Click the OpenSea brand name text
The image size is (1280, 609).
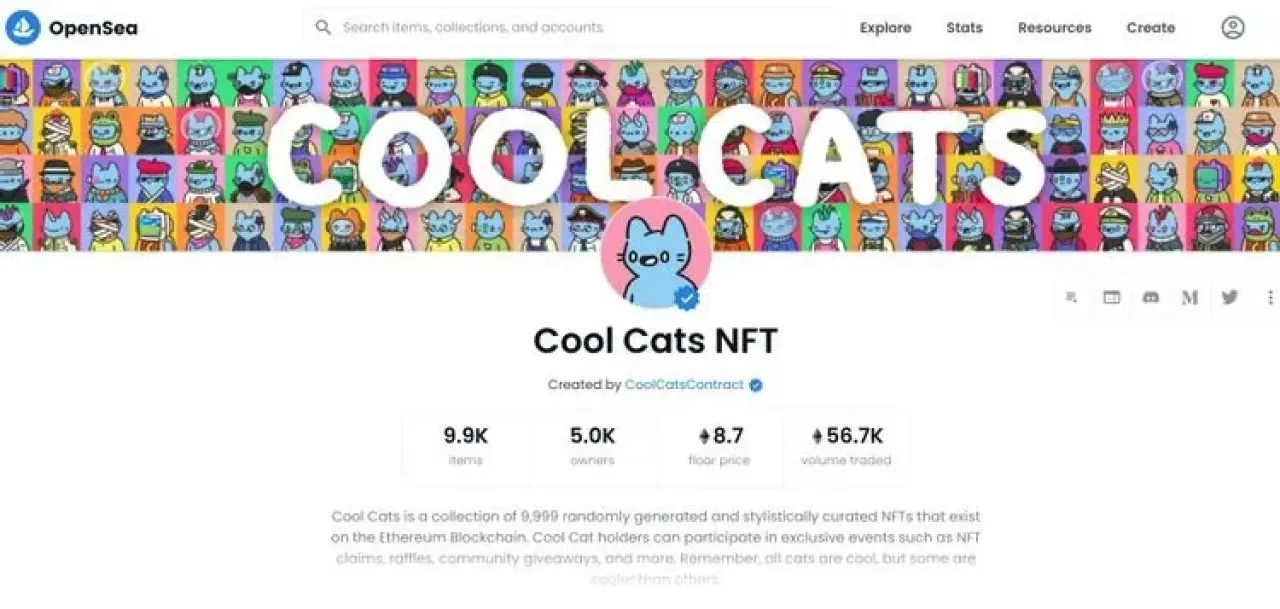click(93, 28)
